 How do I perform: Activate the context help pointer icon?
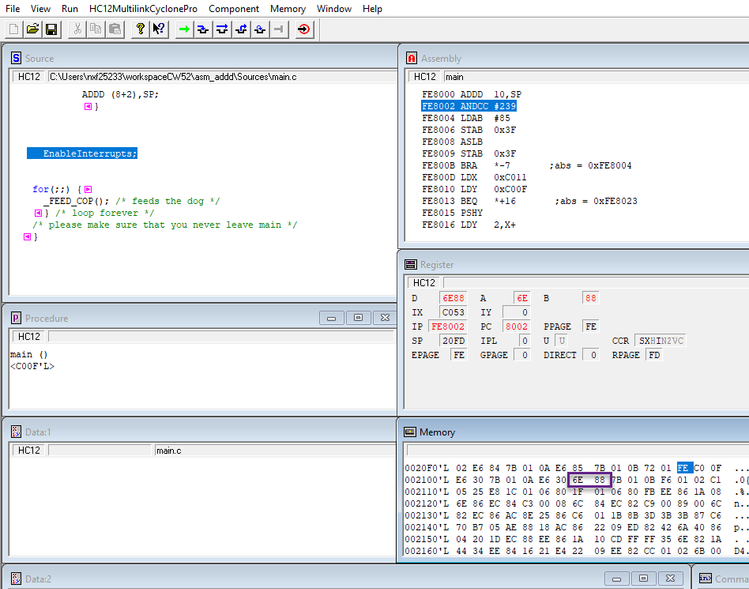(x=158, y=29)
